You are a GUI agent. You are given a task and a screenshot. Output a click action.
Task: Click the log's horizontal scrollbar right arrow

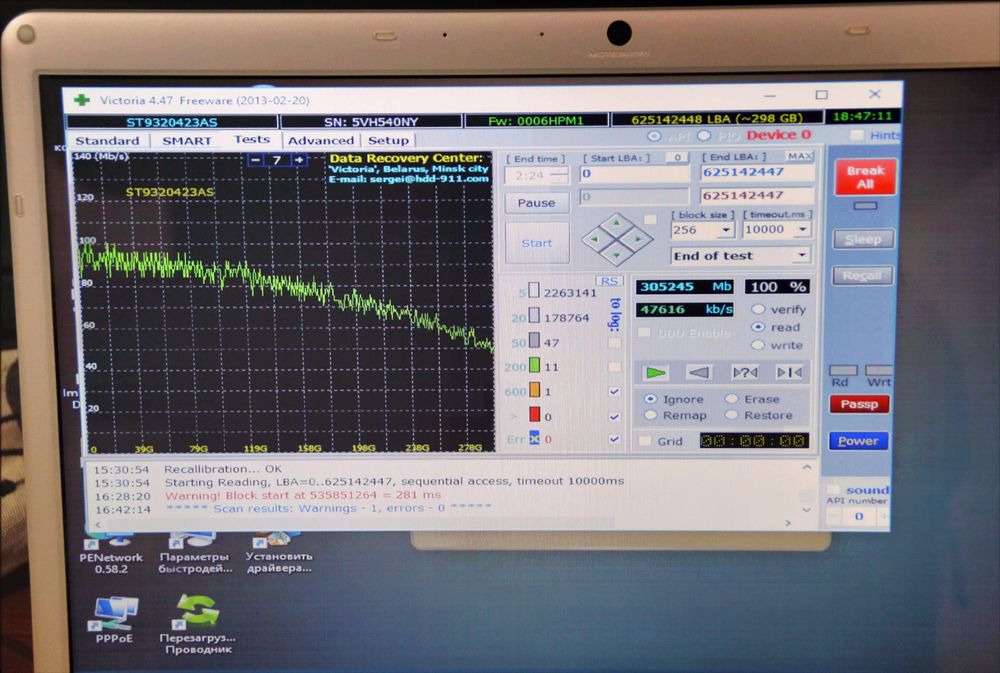[788, 523]
